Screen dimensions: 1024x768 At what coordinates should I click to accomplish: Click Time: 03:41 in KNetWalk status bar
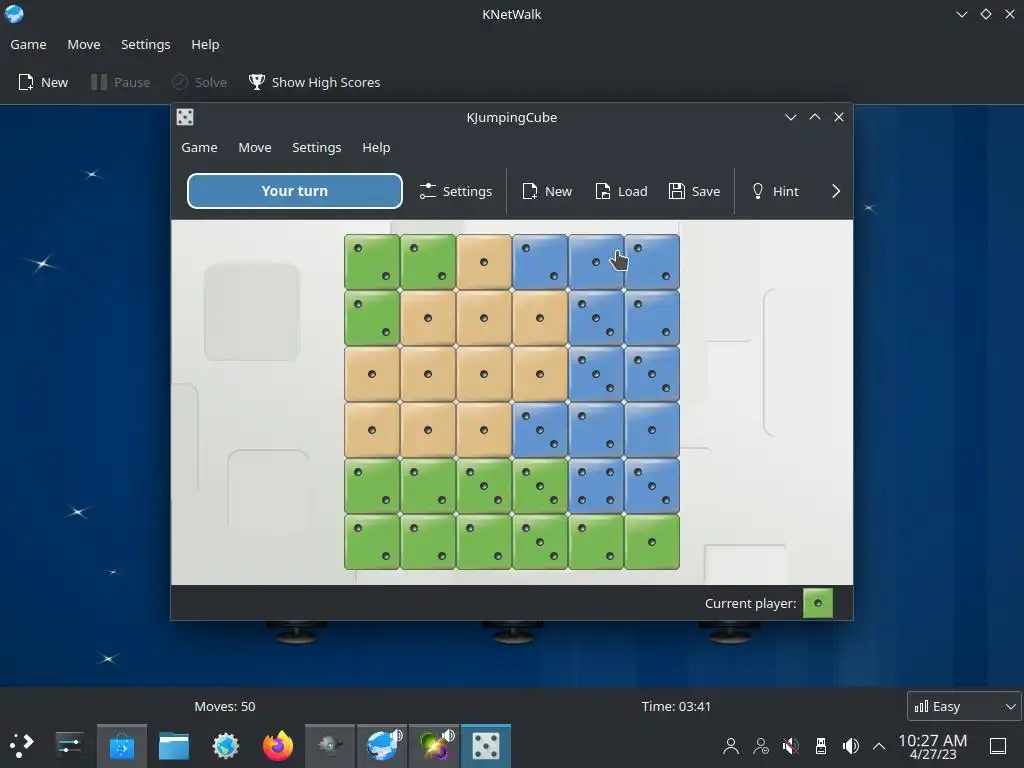tap(676, 707)
